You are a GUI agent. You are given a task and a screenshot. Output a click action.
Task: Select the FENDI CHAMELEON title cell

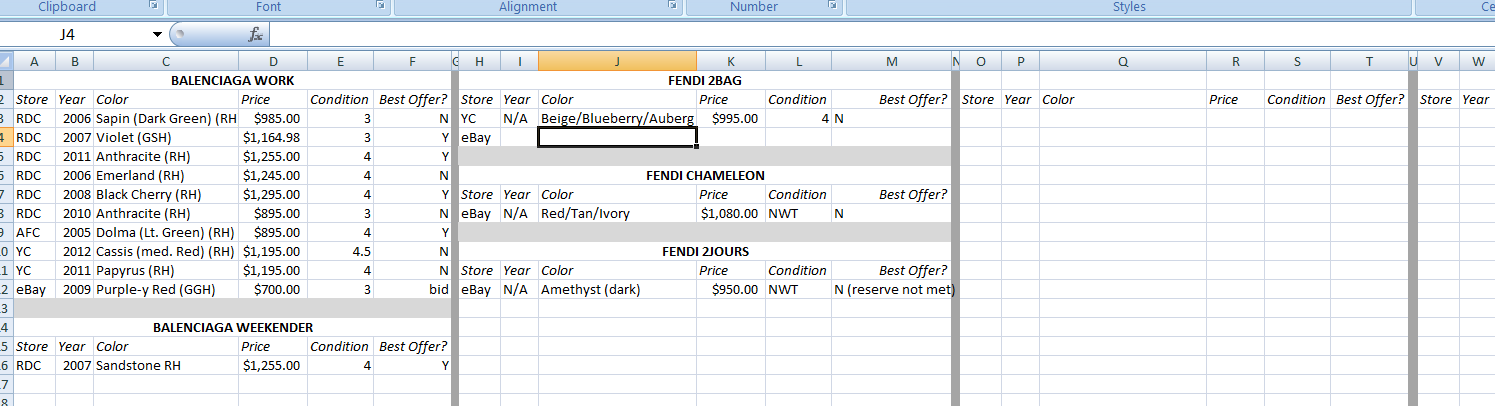tap(705, 175)
